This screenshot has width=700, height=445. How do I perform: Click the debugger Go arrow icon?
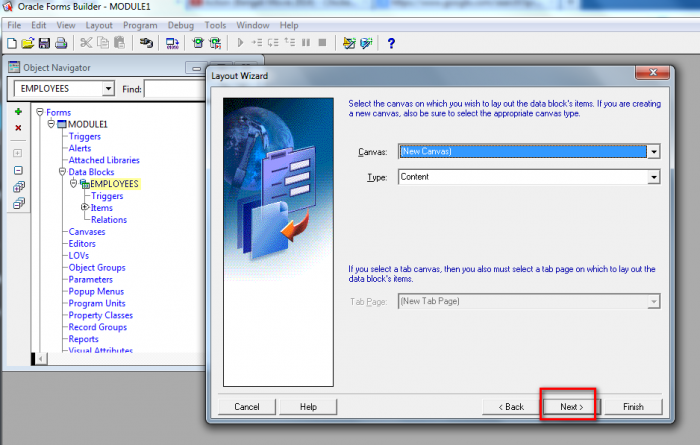(x=240, y=43)
